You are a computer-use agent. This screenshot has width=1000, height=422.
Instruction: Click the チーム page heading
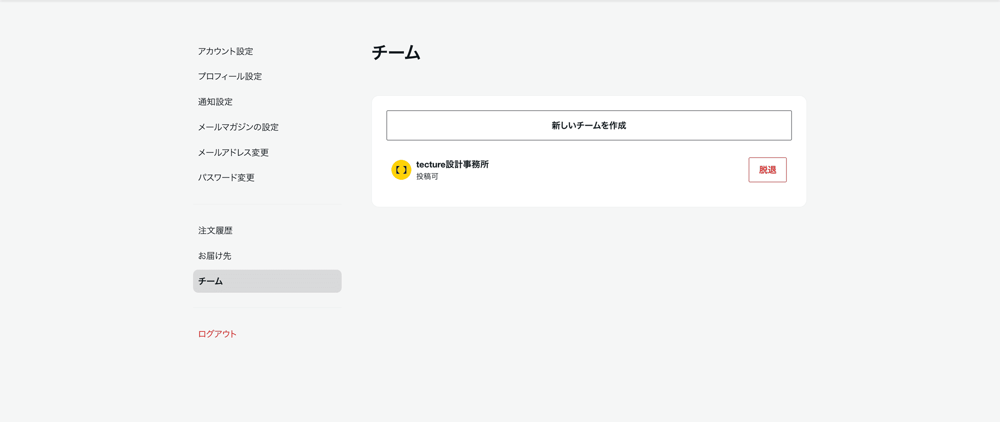click(396, 53)
